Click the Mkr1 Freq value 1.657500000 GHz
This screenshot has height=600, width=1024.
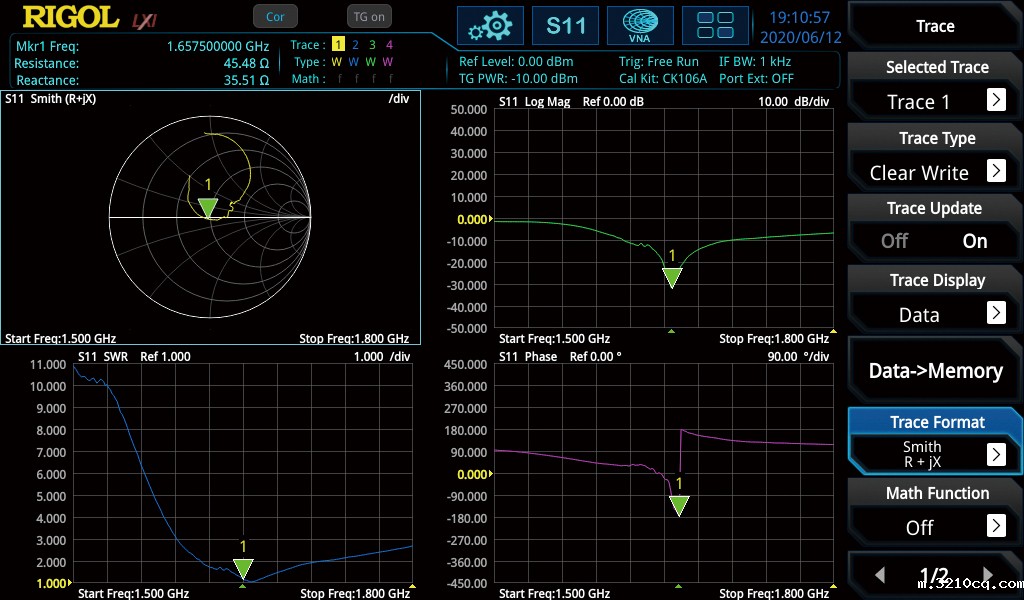click(217, 46)
